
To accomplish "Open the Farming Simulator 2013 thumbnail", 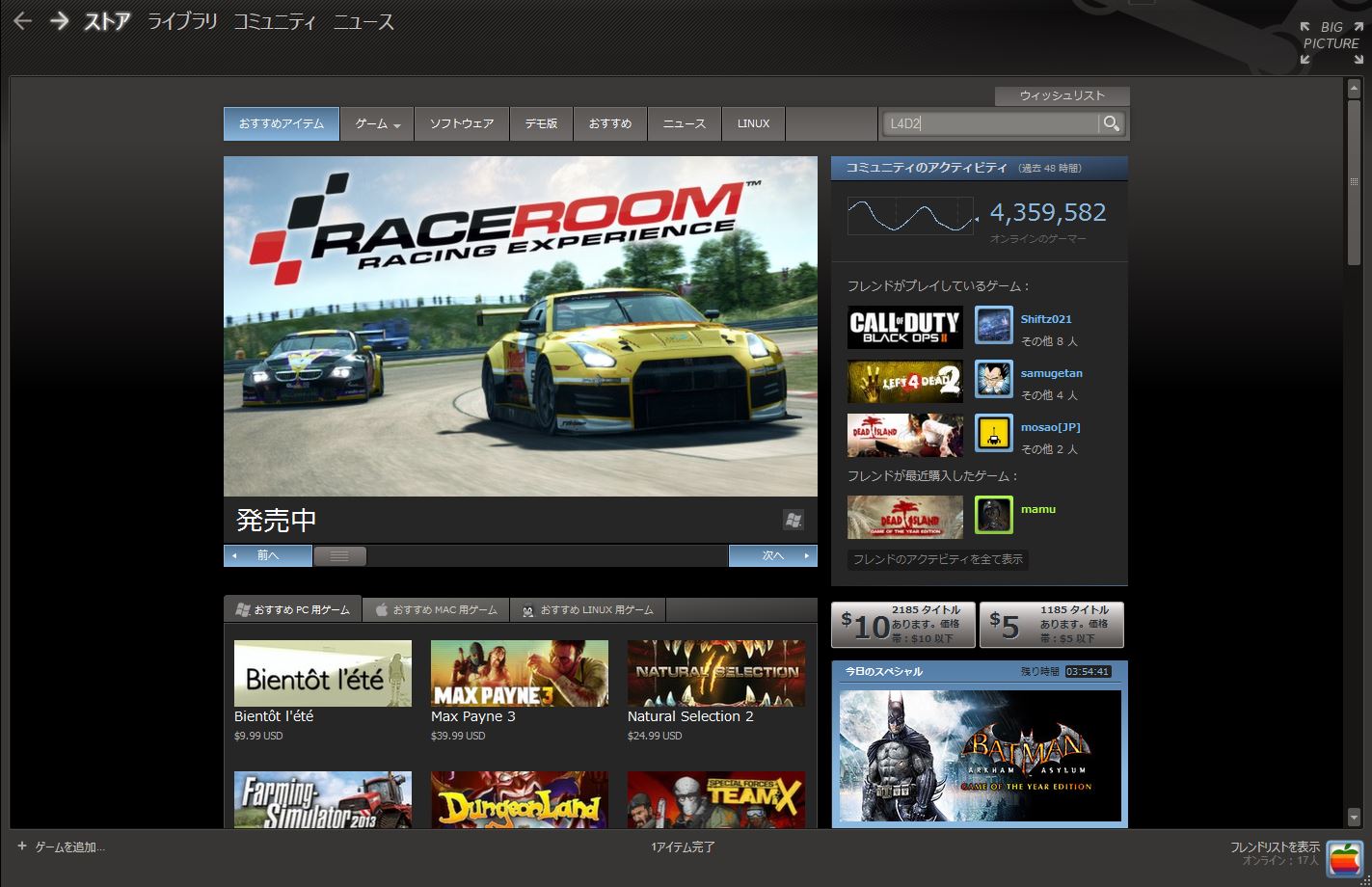I will click(323, 799).
